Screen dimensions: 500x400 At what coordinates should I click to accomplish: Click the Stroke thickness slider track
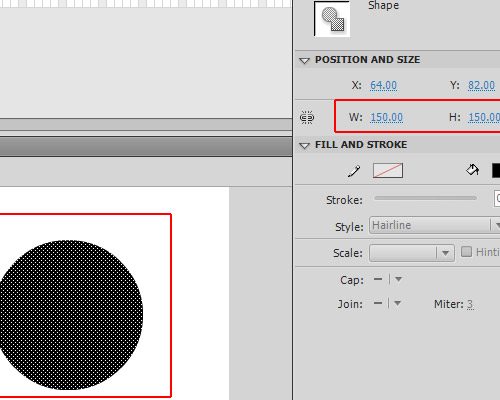pyautogui.click(x=425, y=198)
